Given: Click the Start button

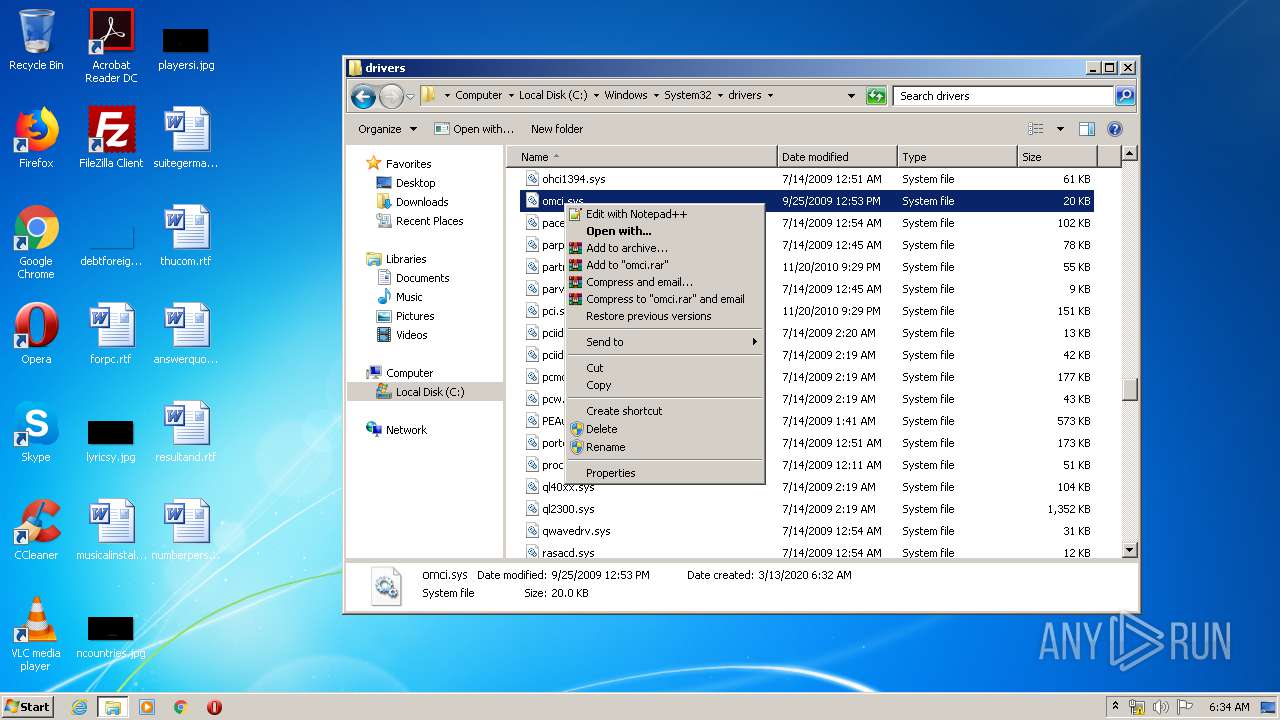Looking at the screenshot, I should pos(27,707).
